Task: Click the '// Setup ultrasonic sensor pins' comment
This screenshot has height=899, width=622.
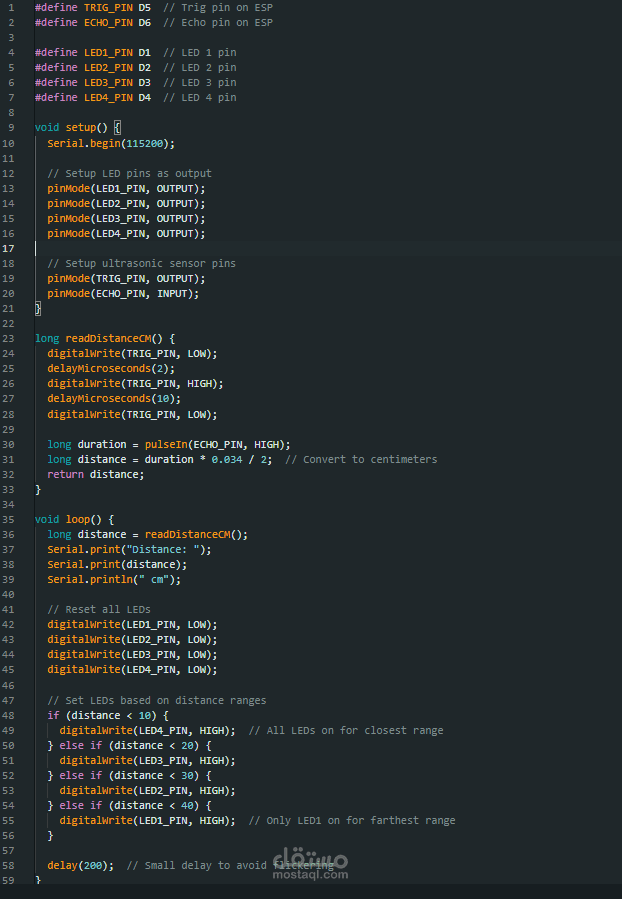Action: [x=141, y=263]
